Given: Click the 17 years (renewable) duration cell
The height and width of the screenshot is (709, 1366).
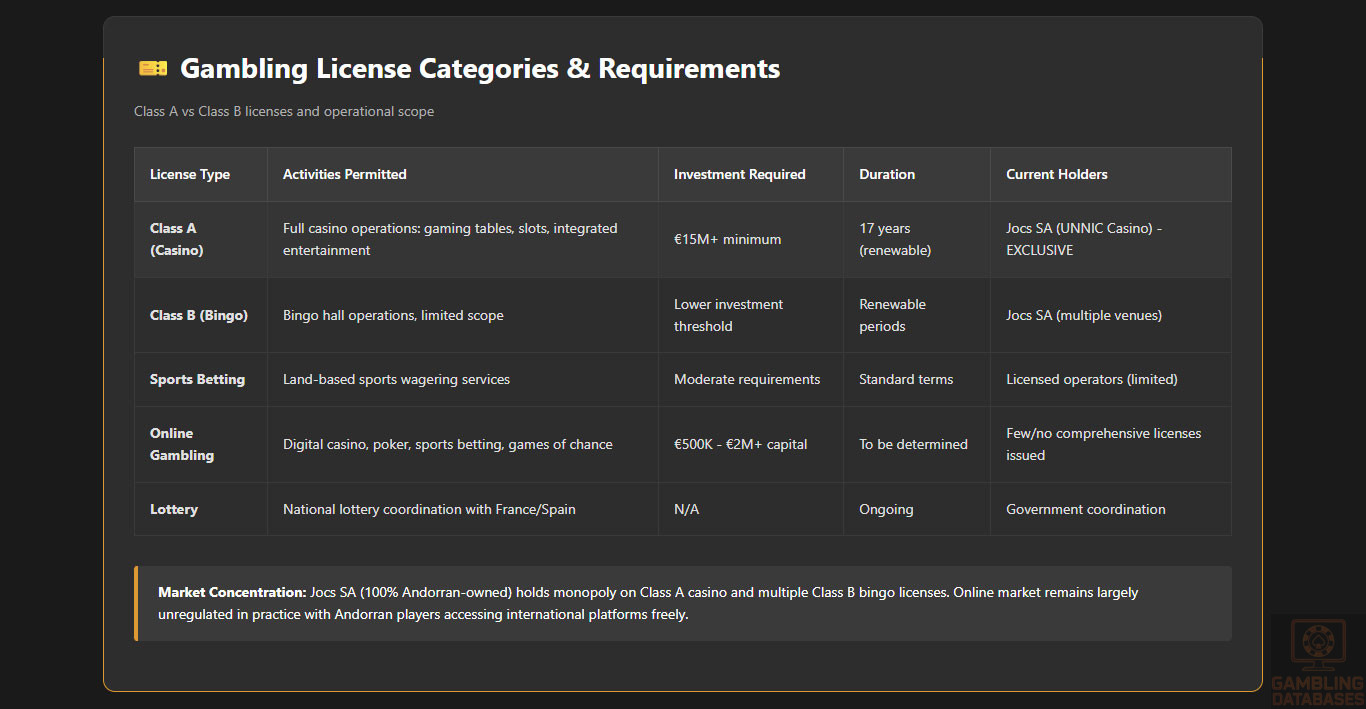Looking at the screenshot, I should [x=894, y=239].
